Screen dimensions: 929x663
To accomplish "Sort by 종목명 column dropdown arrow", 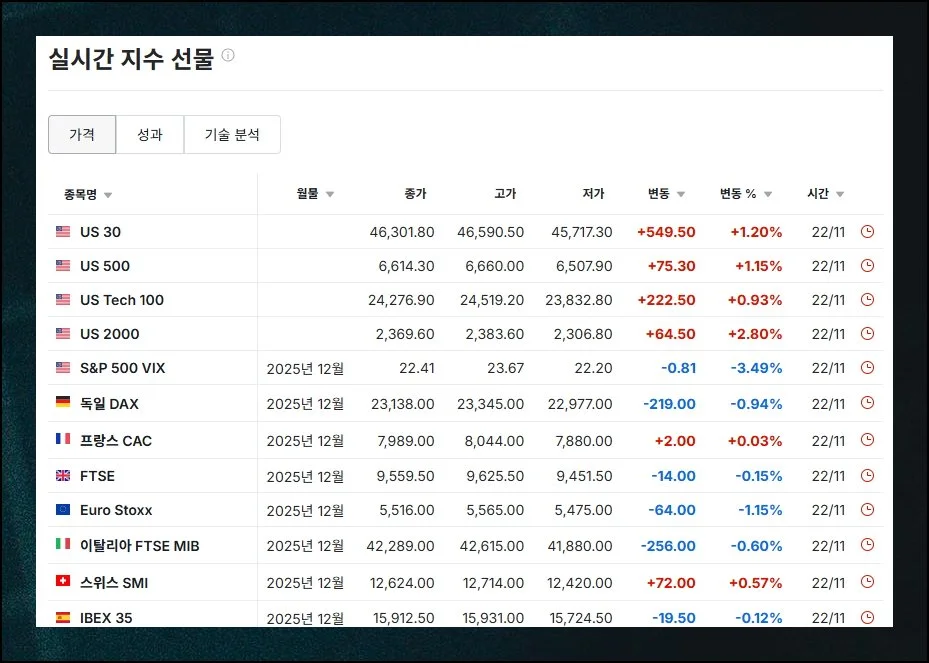I will tap(108, 195).
